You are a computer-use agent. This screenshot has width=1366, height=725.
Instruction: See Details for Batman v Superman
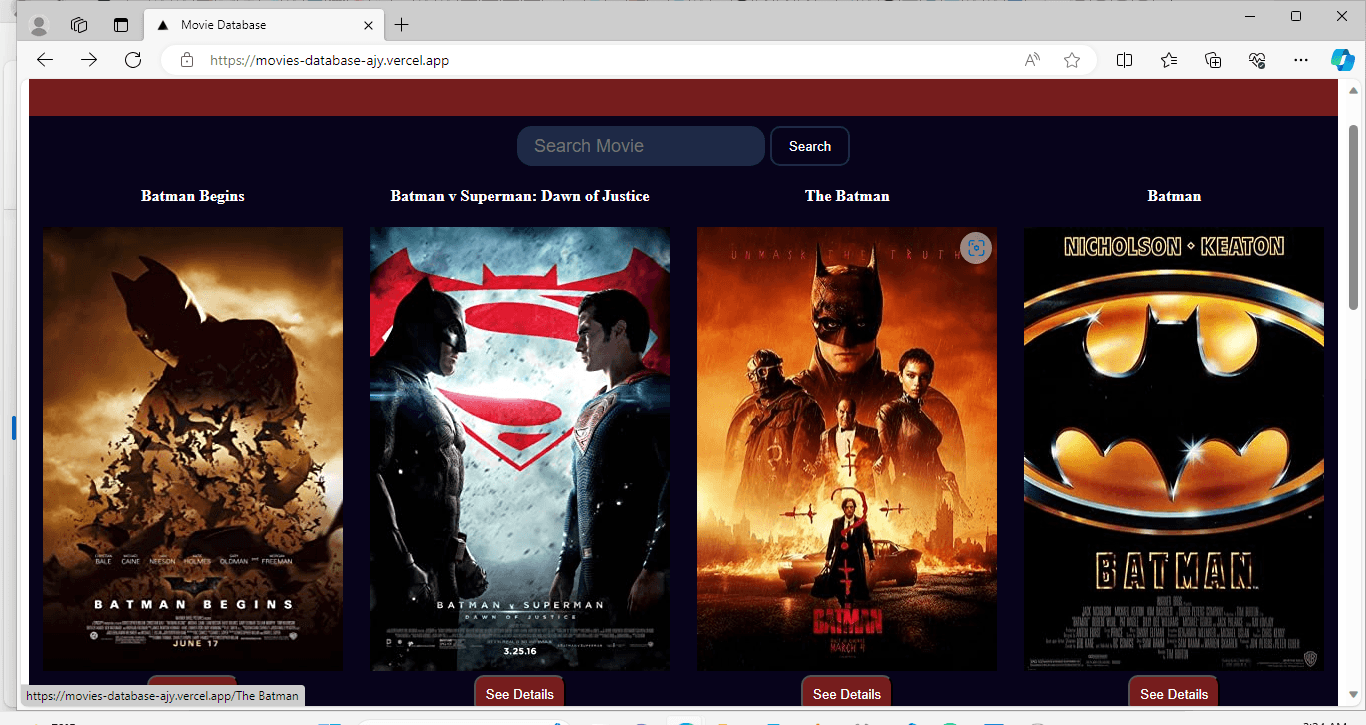point(520,692)
